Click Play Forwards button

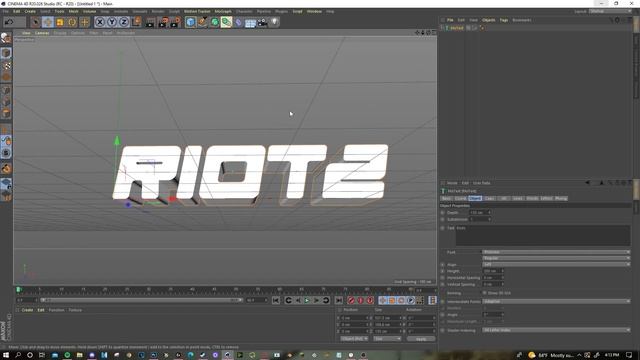(x=307, y=300)
